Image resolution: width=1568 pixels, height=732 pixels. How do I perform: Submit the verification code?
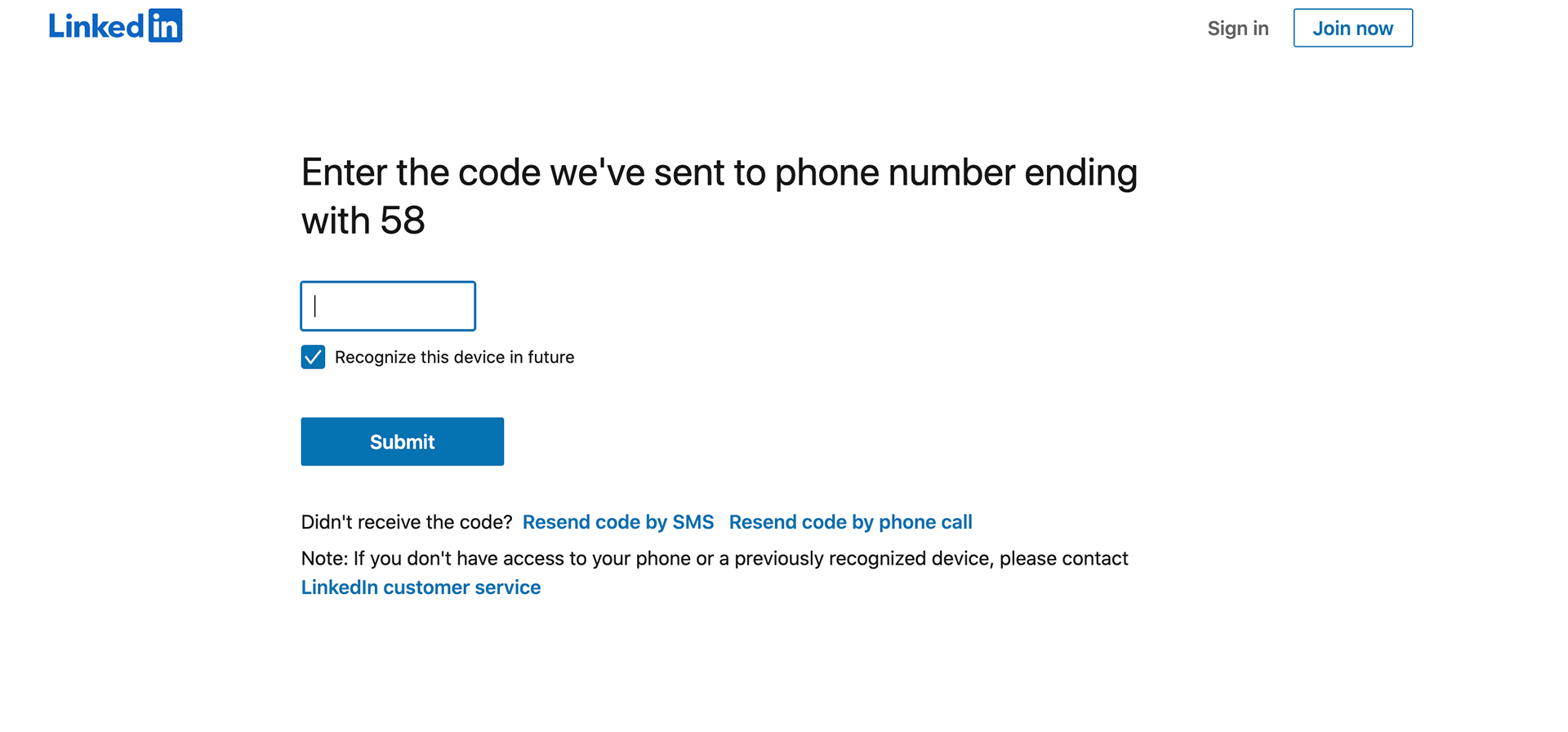(x=402, y=441)
